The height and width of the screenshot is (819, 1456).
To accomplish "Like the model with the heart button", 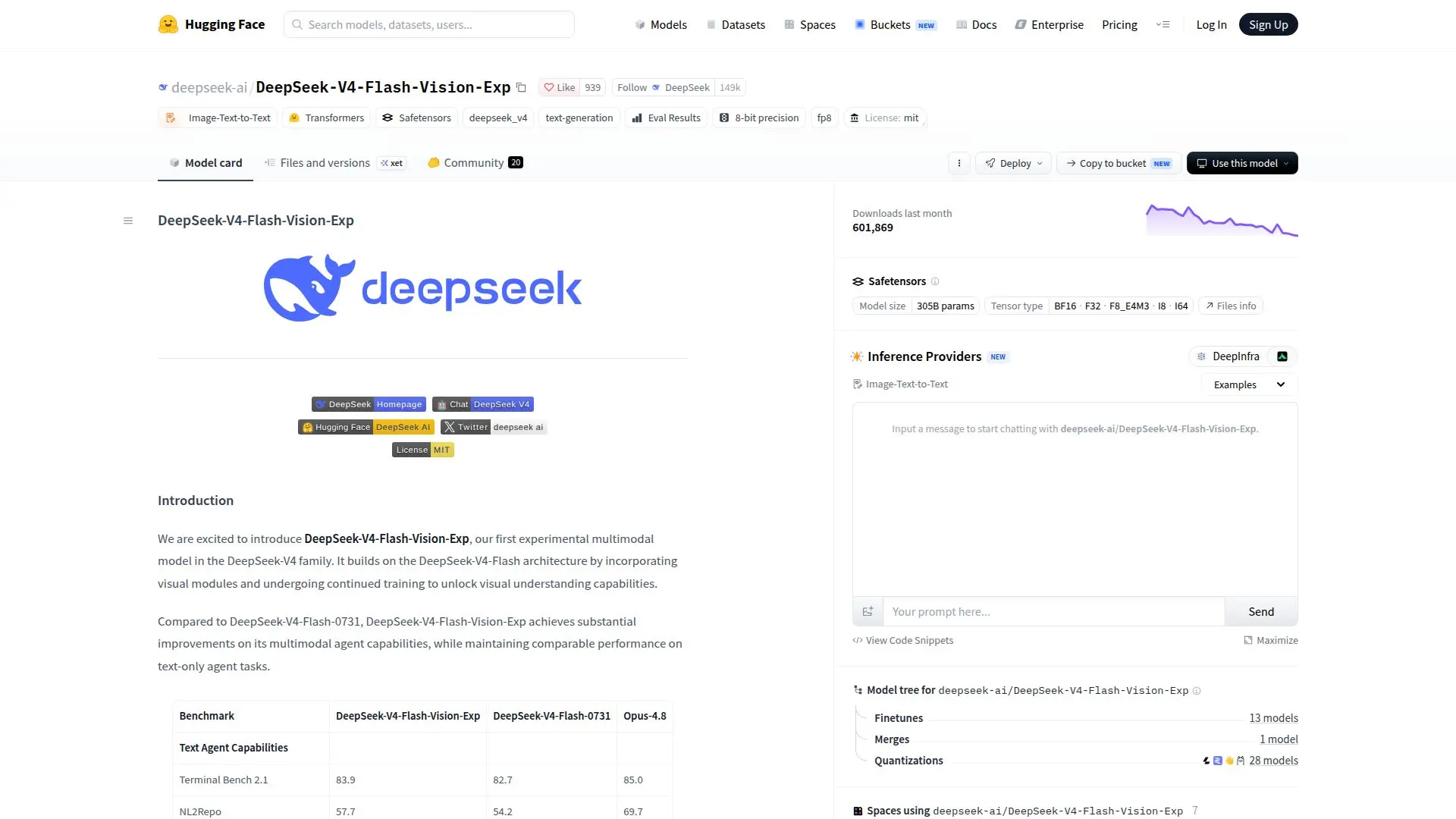I will point(560,87).
